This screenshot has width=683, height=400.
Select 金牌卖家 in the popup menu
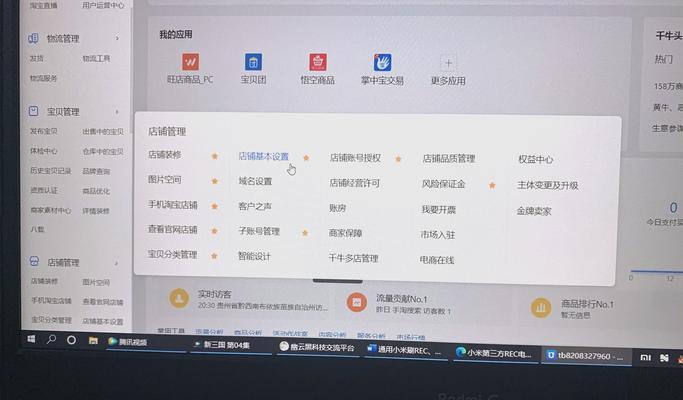click(x=534, y=211)
